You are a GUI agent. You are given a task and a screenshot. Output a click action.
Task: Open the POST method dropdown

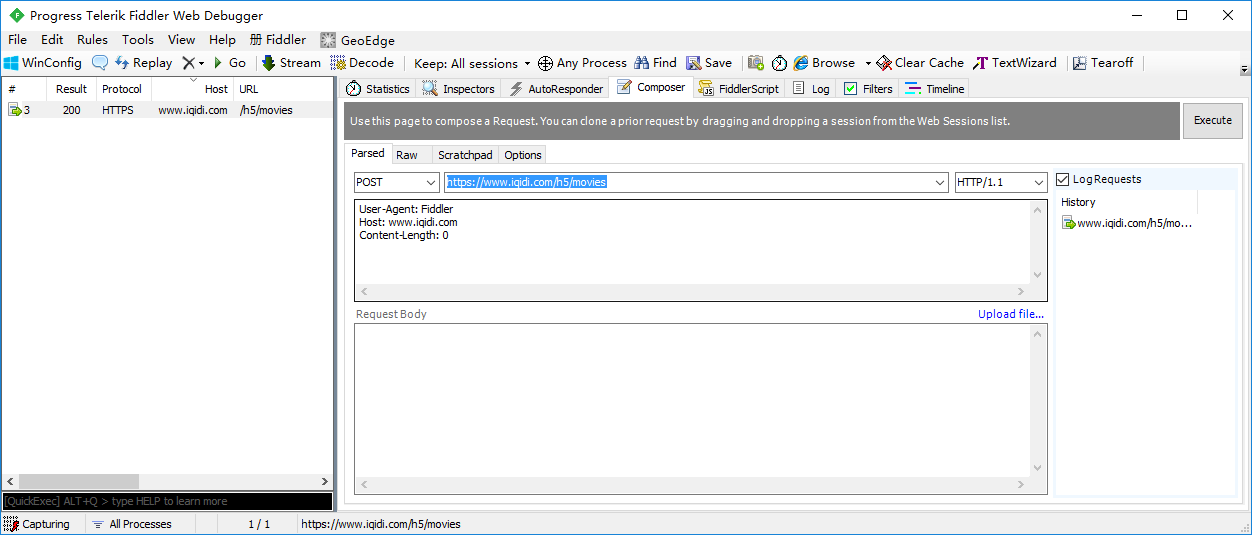point(397,182)
